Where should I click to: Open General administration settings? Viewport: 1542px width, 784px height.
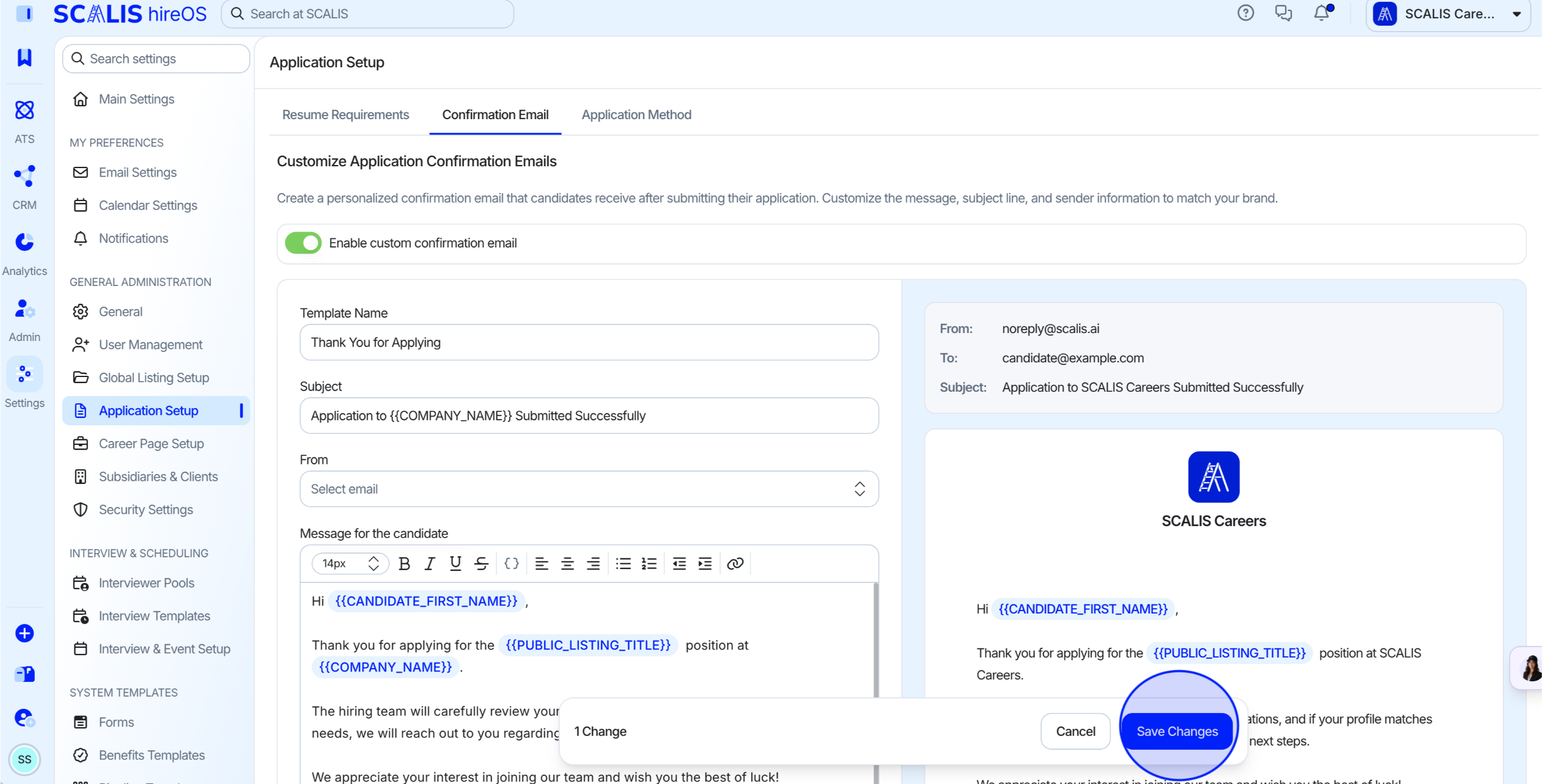(156, 312)
